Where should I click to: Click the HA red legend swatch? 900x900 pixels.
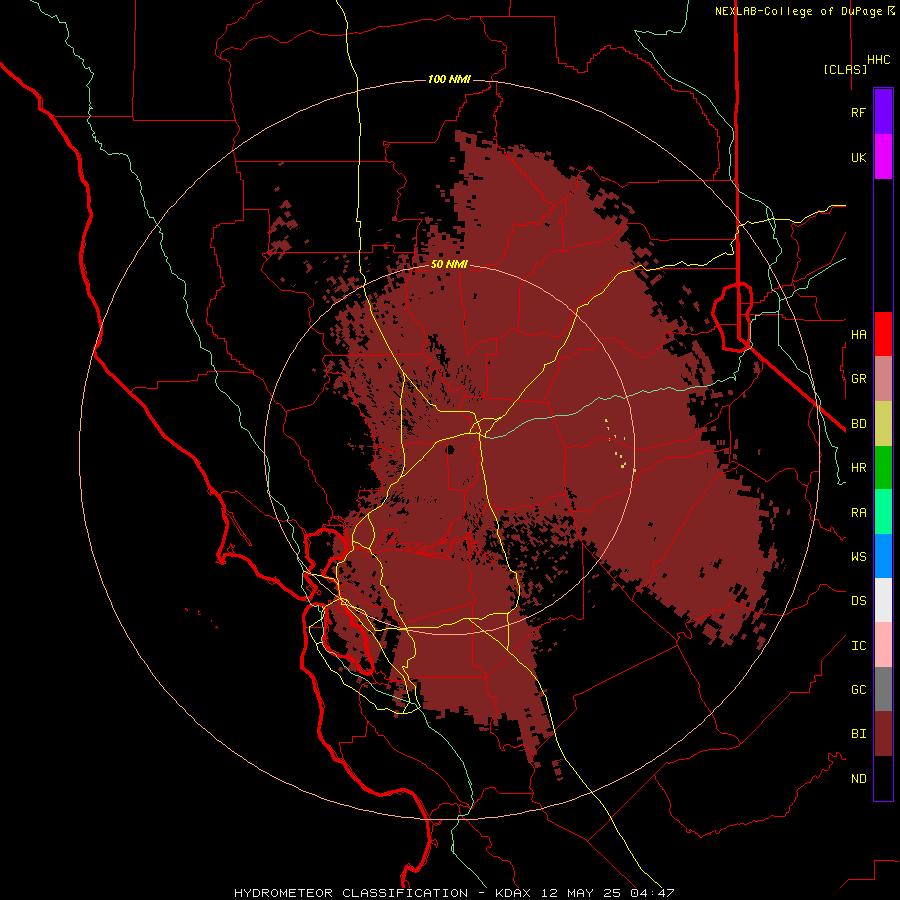click(883, 334)
